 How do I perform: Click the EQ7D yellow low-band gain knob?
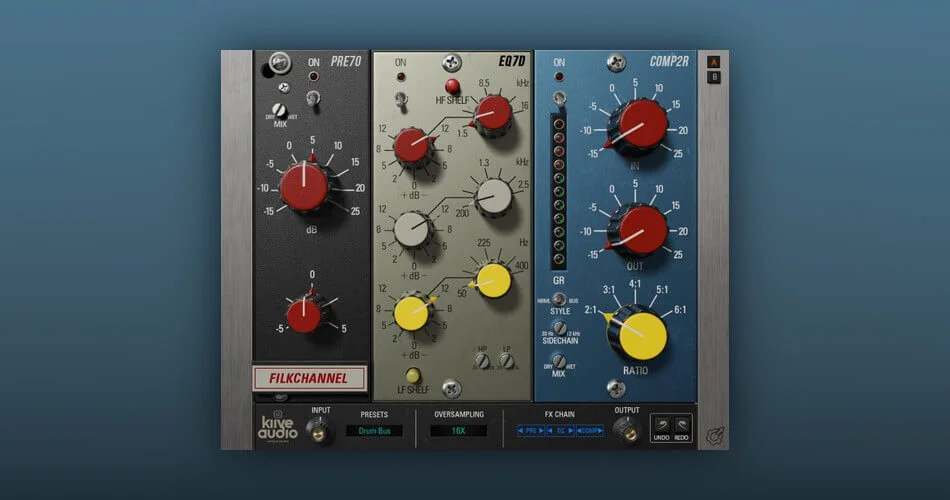(412, 313)
